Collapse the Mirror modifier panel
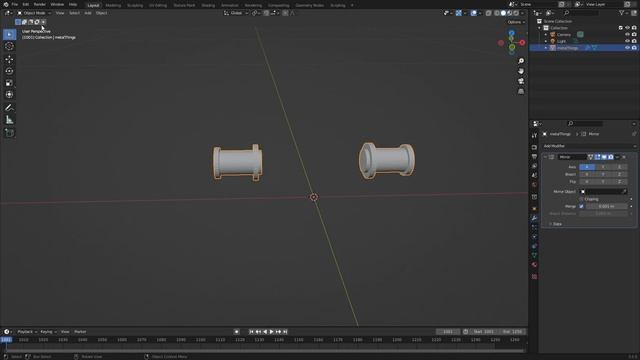Image resolution: width=640 pixels, height=360 pixels. (x=545, y=157)
